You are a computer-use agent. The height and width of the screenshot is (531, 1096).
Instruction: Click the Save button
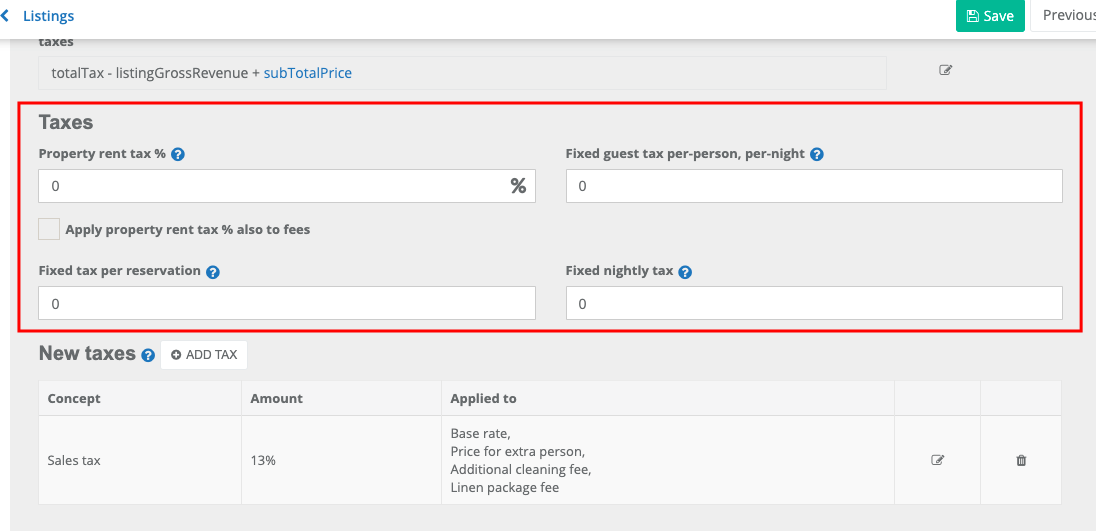pos(989,16)
